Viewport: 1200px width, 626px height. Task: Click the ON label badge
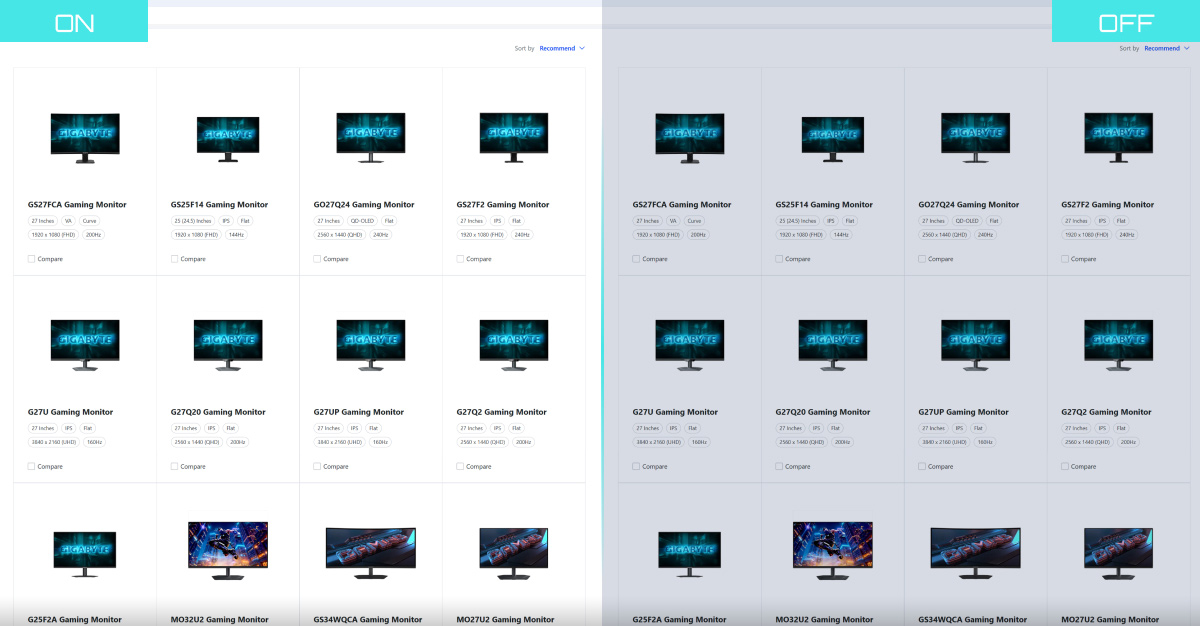(74, 22)
